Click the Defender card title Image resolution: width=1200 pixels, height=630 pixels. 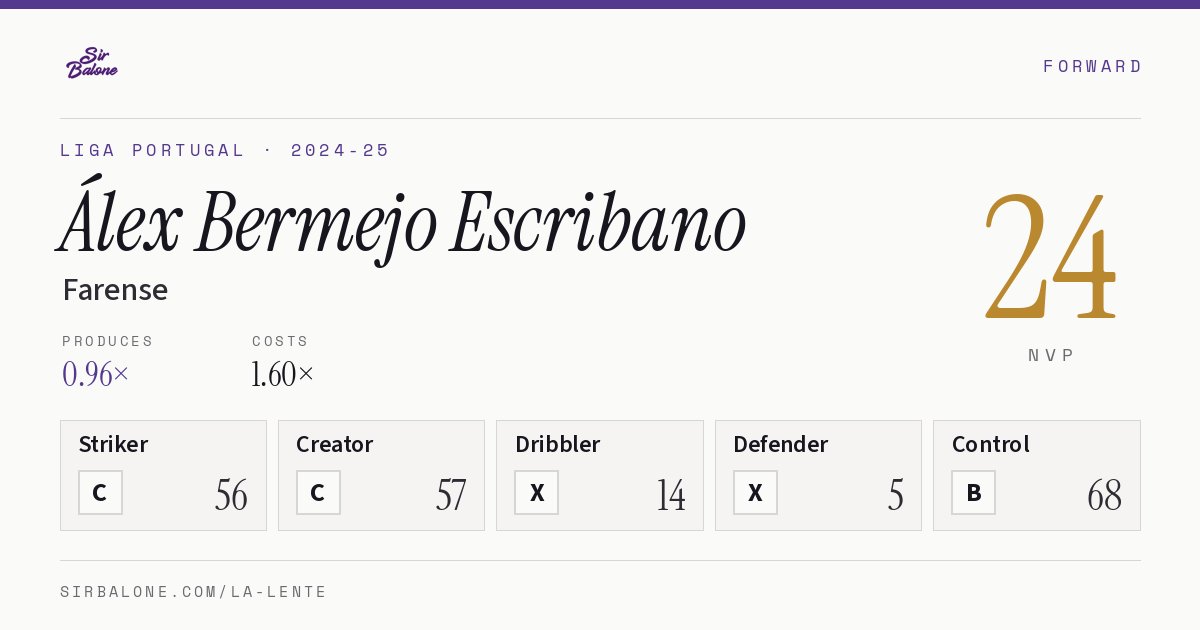tap(780, 444)
